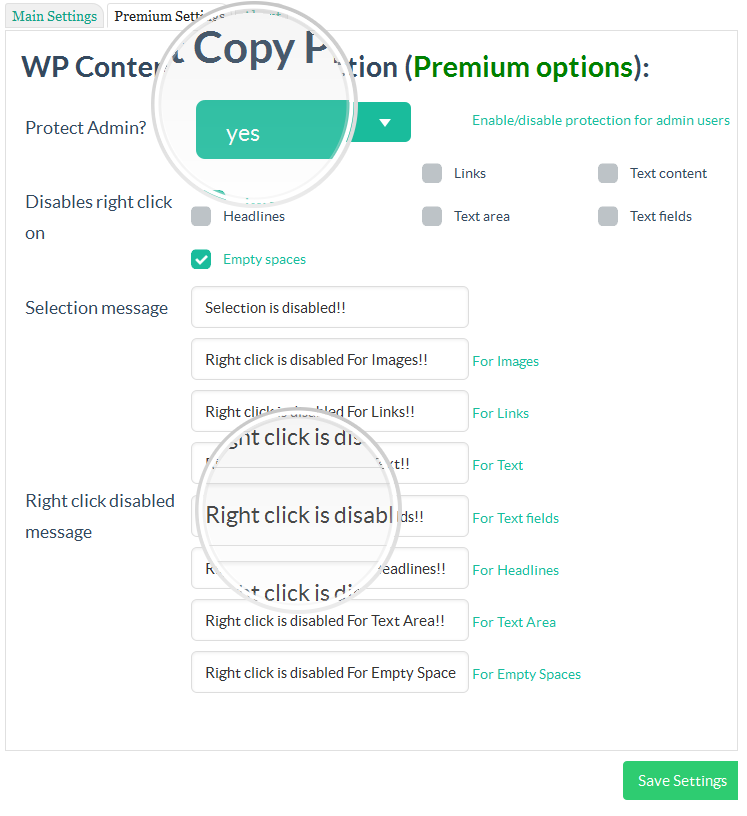The height and width of the screenshot is (816, 747).
Task: Open the For Headlines link
Action: click(x=515, y=570)
